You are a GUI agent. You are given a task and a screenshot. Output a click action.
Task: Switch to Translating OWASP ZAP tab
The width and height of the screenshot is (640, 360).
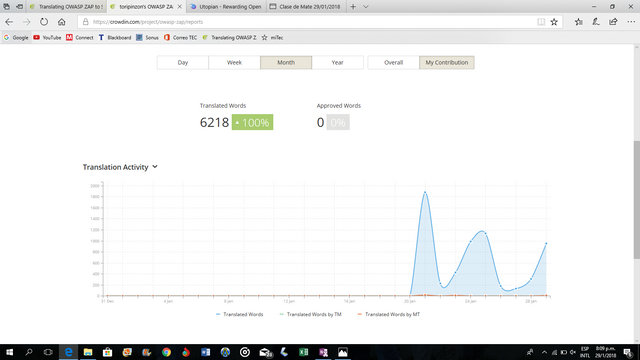click(67, 7)
